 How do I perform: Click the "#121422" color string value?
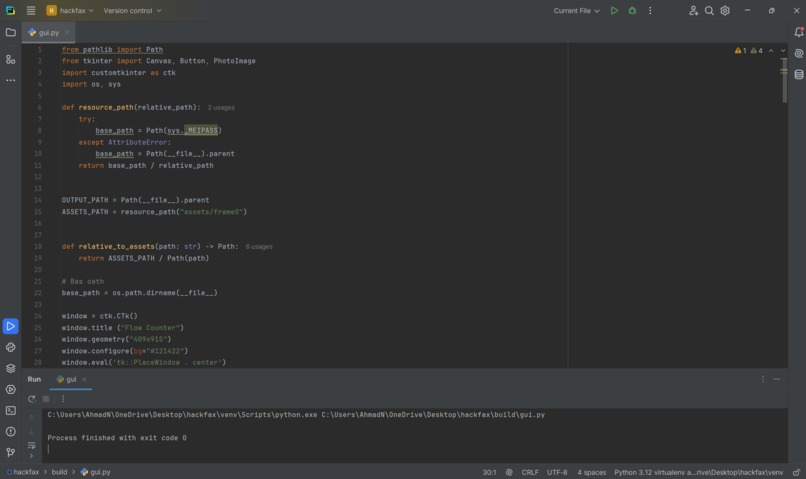pyautogui.click(x=163, y=351)
